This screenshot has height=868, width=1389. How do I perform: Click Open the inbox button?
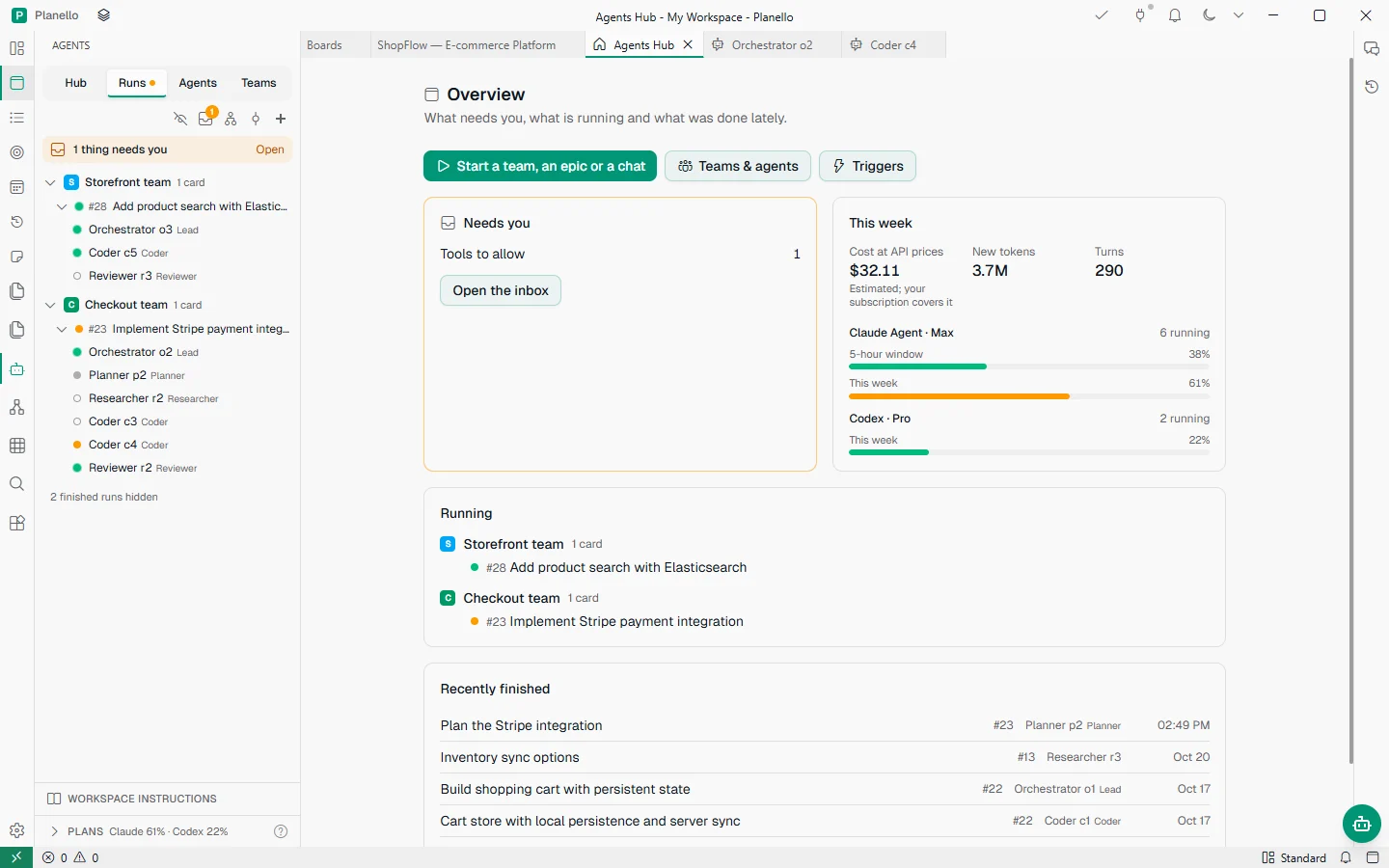tap(501, 290)
